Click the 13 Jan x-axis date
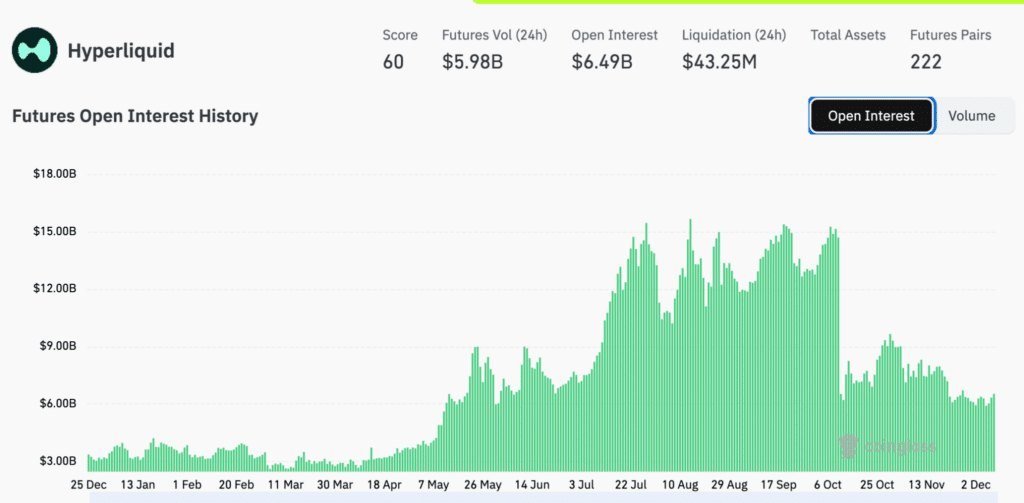The image size is (1024, 503). point(136,485)
